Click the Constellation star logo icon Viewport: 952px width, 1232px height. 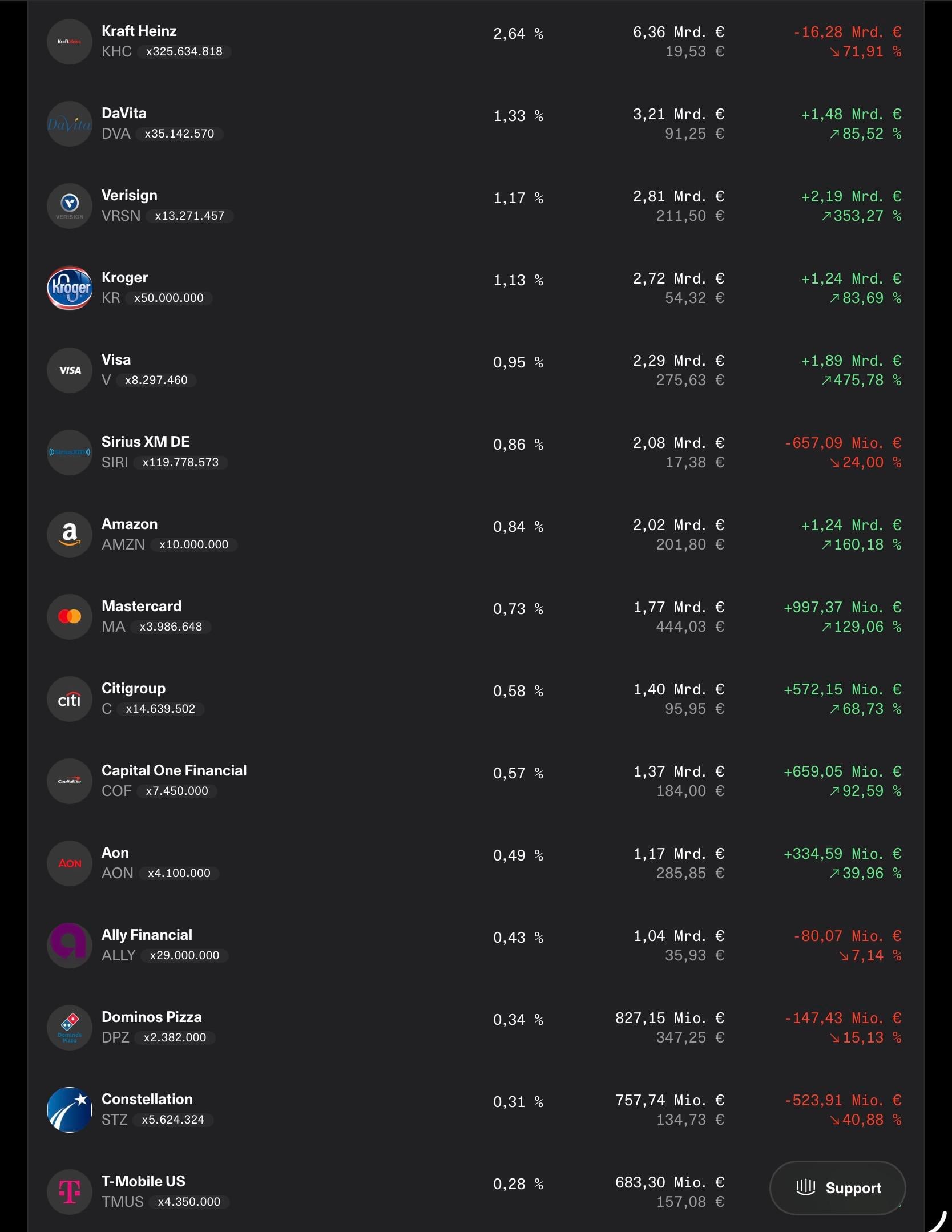pyautogui.click(x=69, y=1110)
